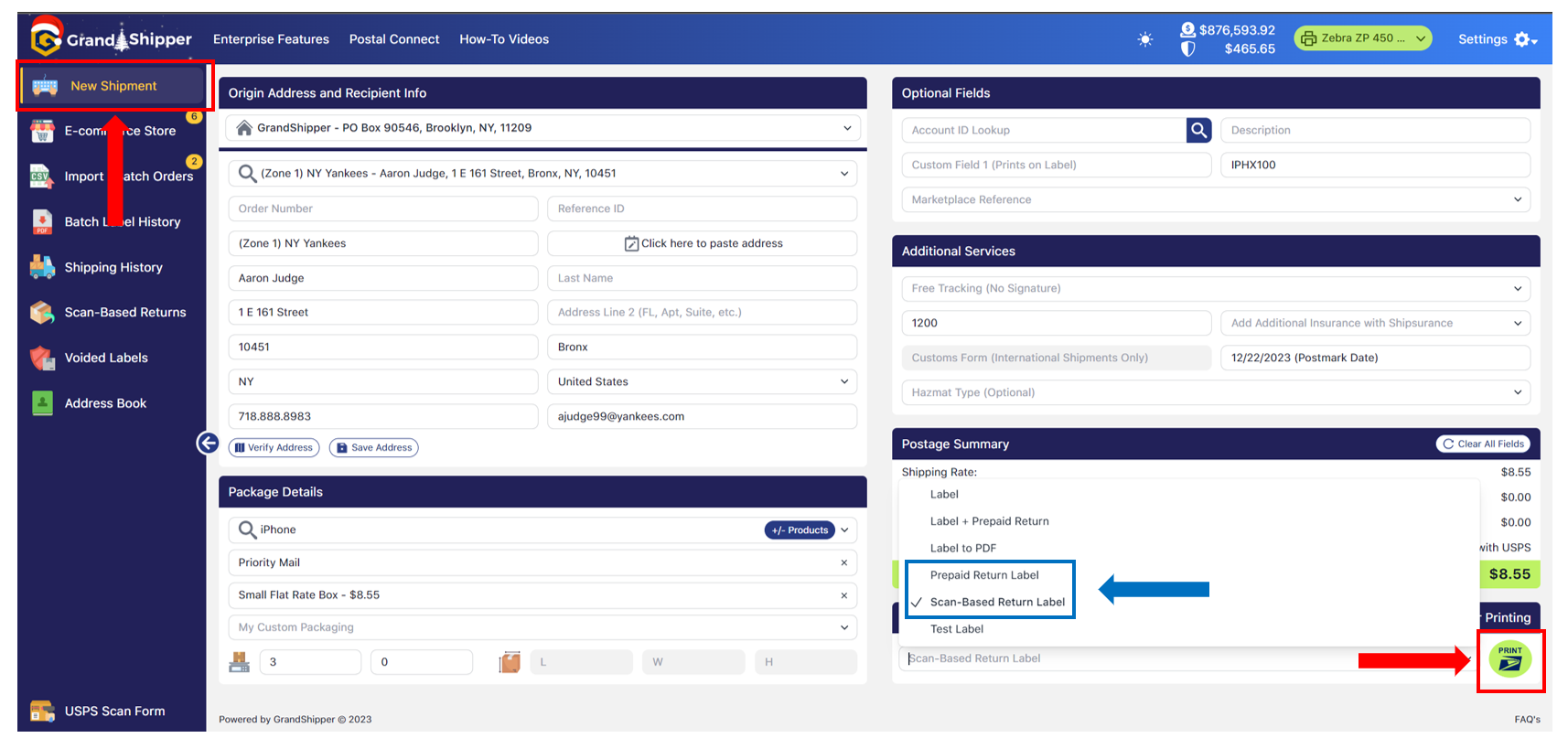Open Import Batch Orders CSV icon
This screenshot has width=1568, height=738.
(x=42, y=176)
